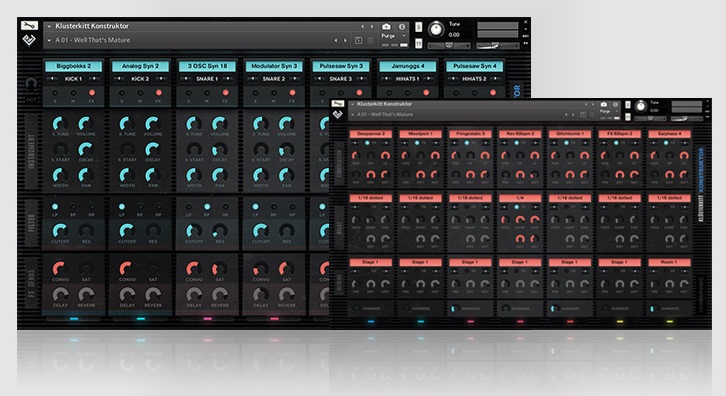Click the Biggbokks 2 sample name tab

click(x=74, y=66)
